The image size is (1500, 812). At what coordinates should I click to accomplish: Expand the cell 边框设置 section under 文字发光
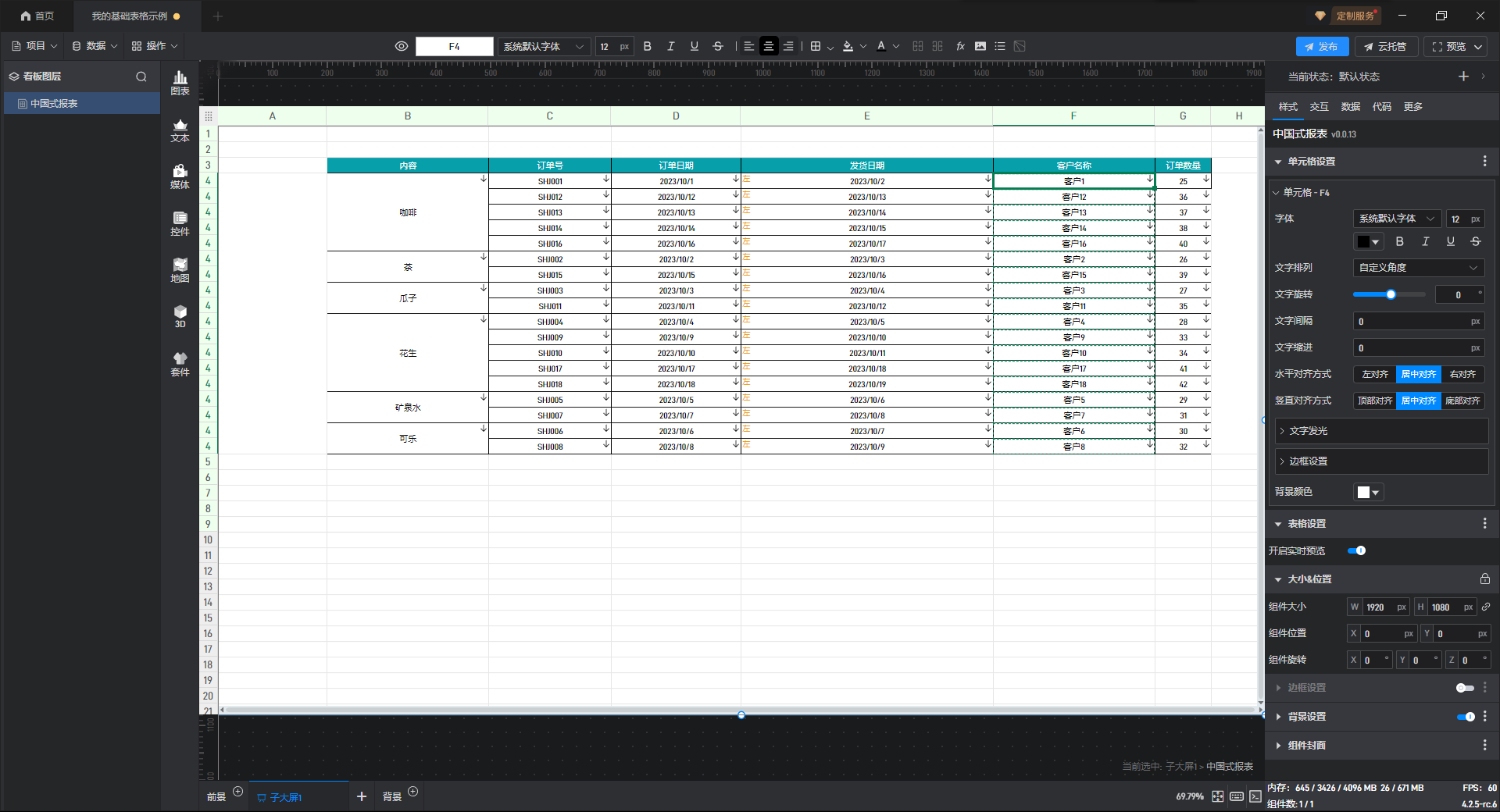(1381, 461)
